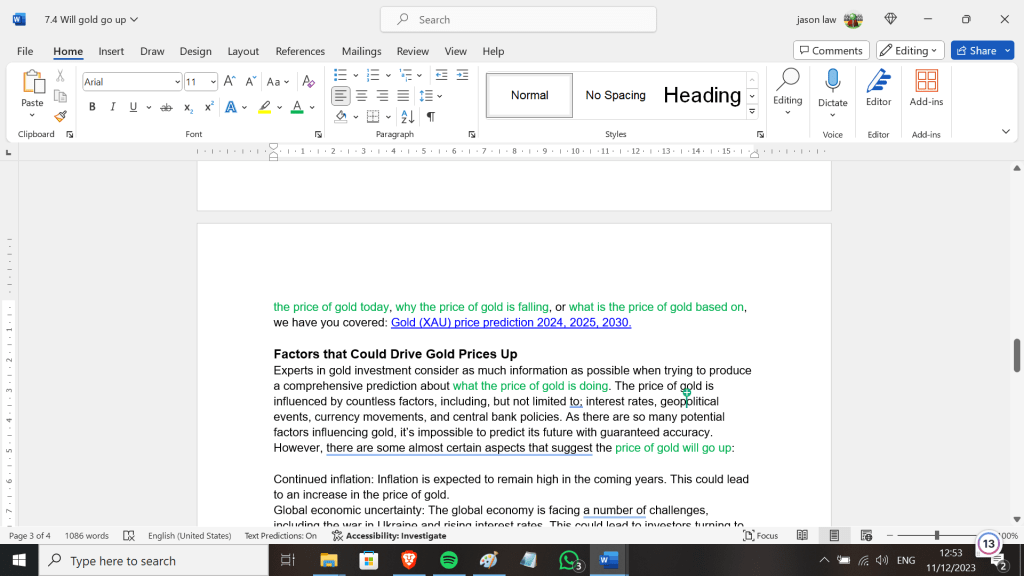This screenshot has height=576, width=1024.
Task: Open Spotify from the taskbar
Action: click(448, 561)
